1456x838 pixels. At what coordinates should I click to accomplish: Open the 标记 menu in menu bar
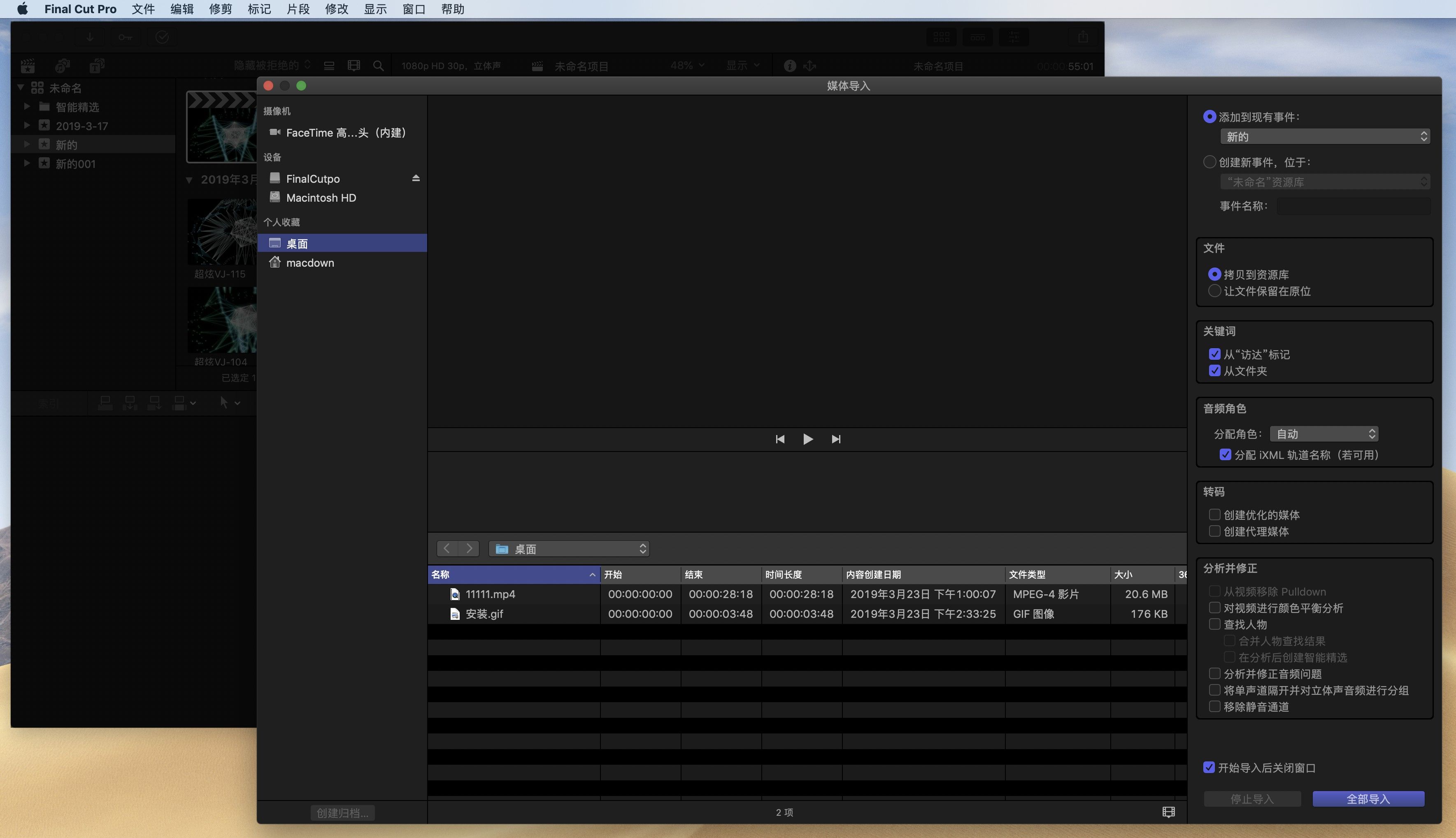pyautogui.click(x=259, y=9)
